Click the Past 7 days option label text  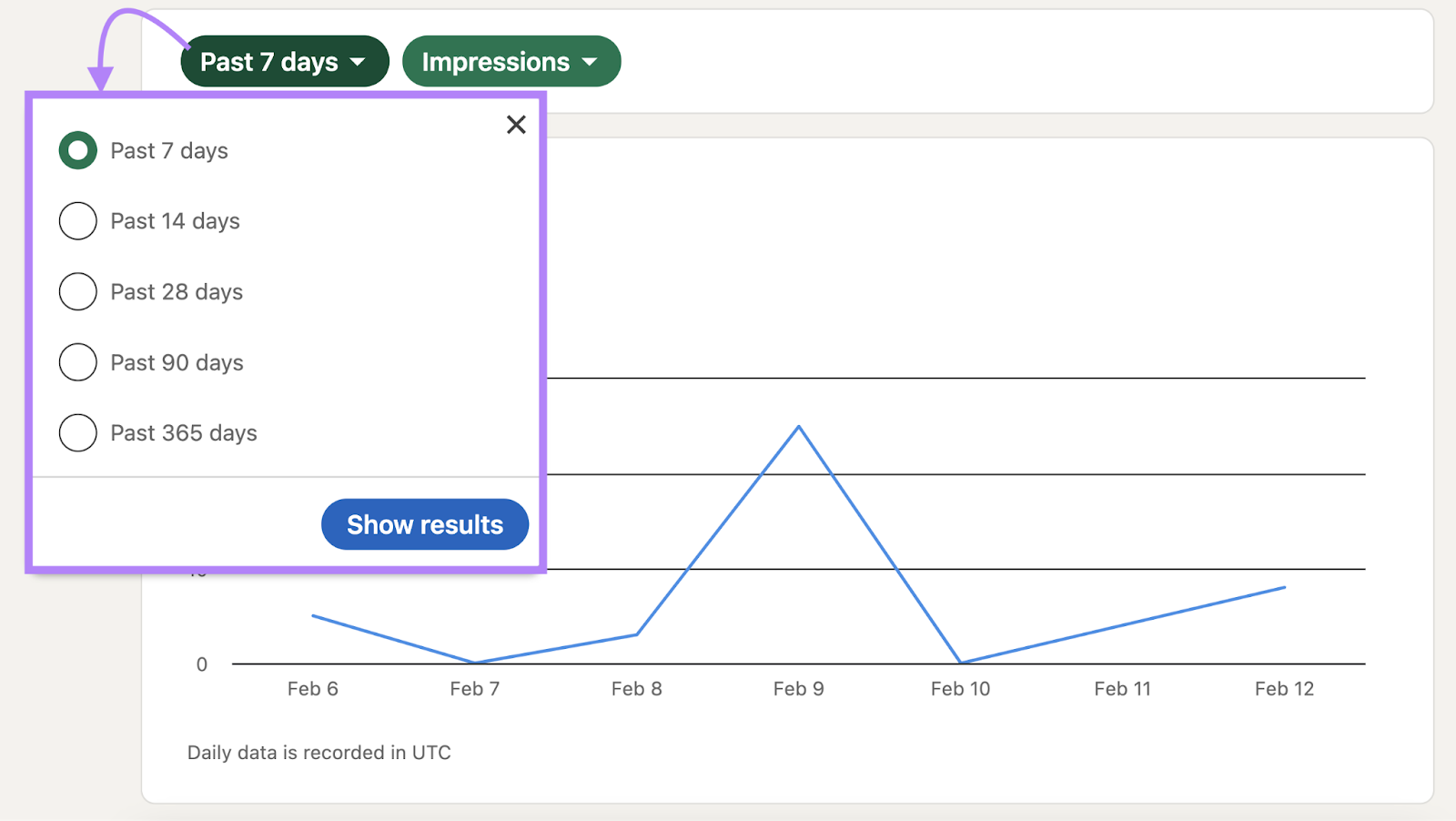point(168,150)
